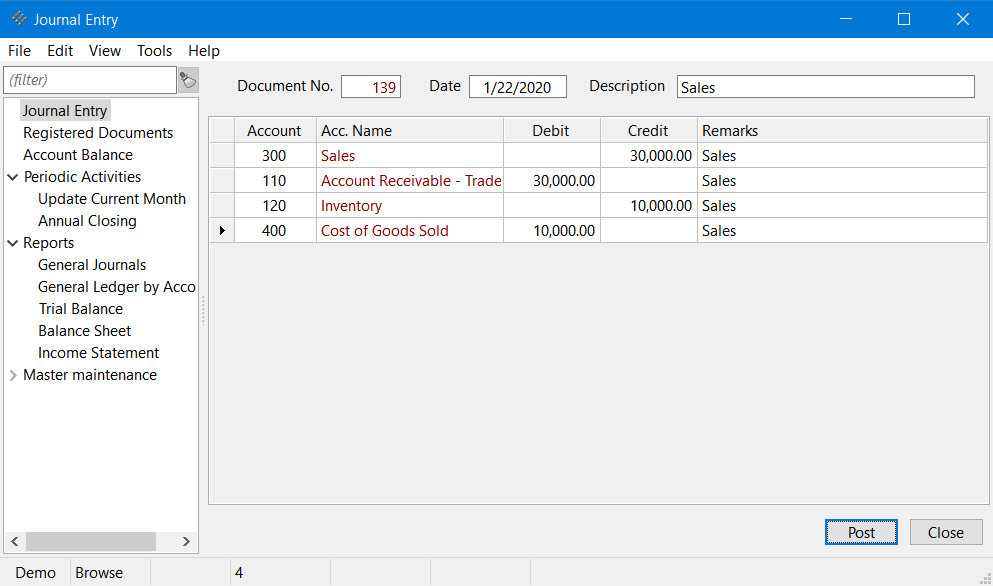Select Registered Documents in sidebar
This screenshot has height=586, width=993.
click(x=98, y=133)
